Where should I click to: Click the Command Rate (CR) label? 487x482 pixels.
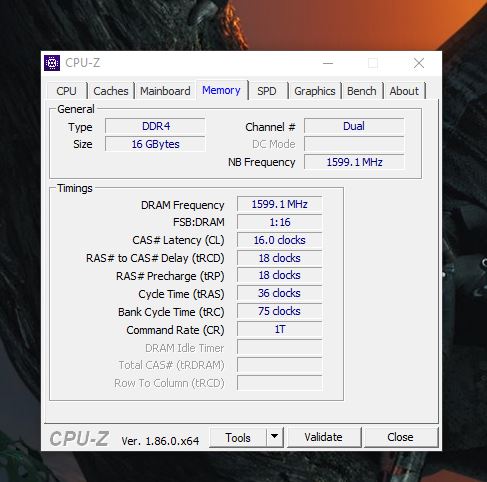(x=175, y=330)
